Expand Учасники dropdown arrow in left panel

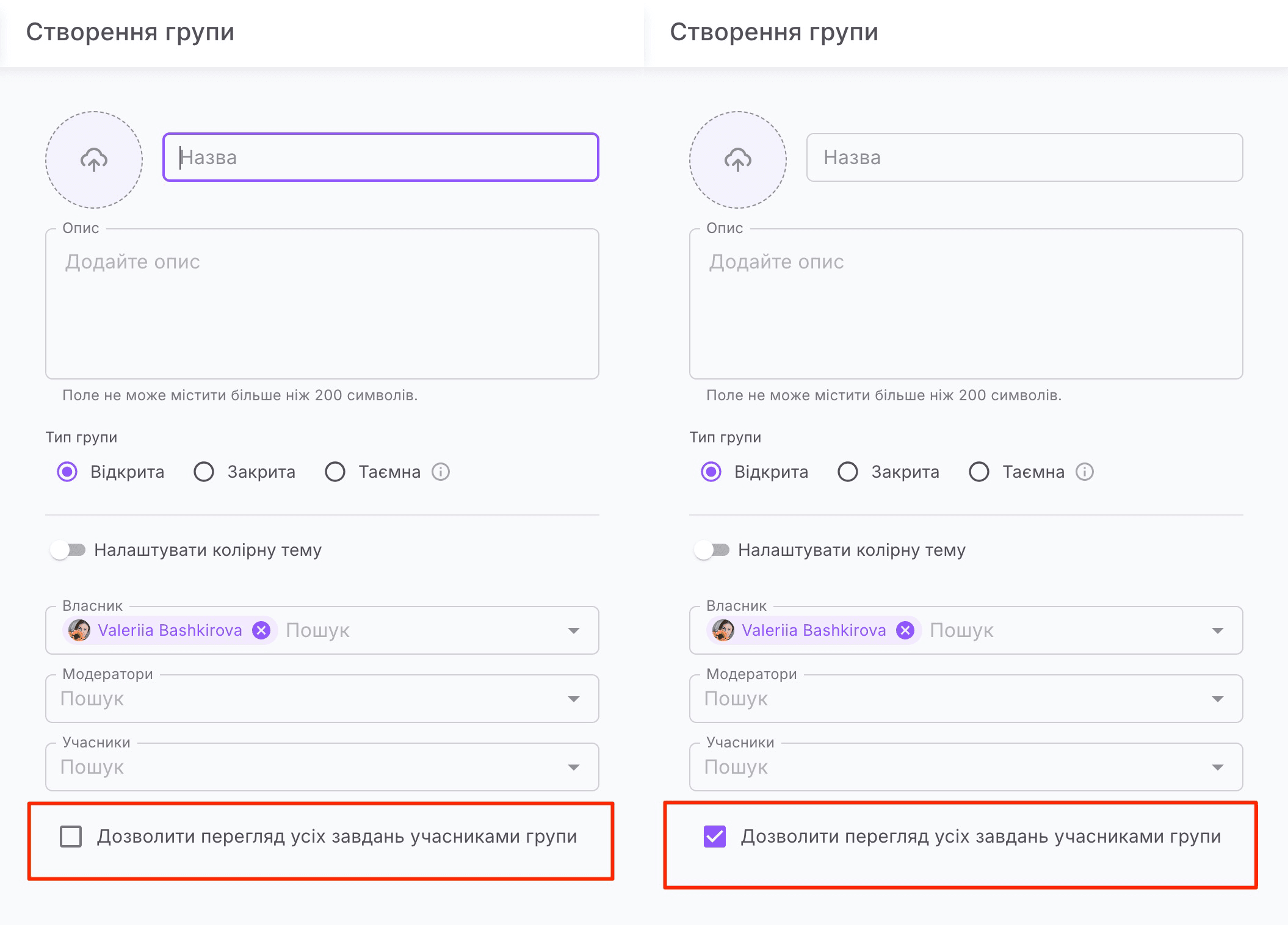(574, 768)
